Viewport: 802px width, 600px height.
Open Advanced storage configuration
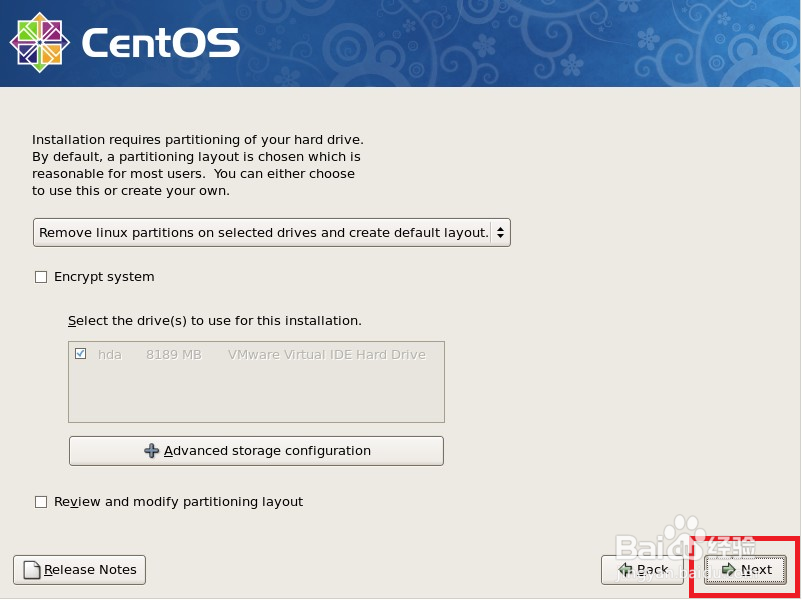[256, 451]
